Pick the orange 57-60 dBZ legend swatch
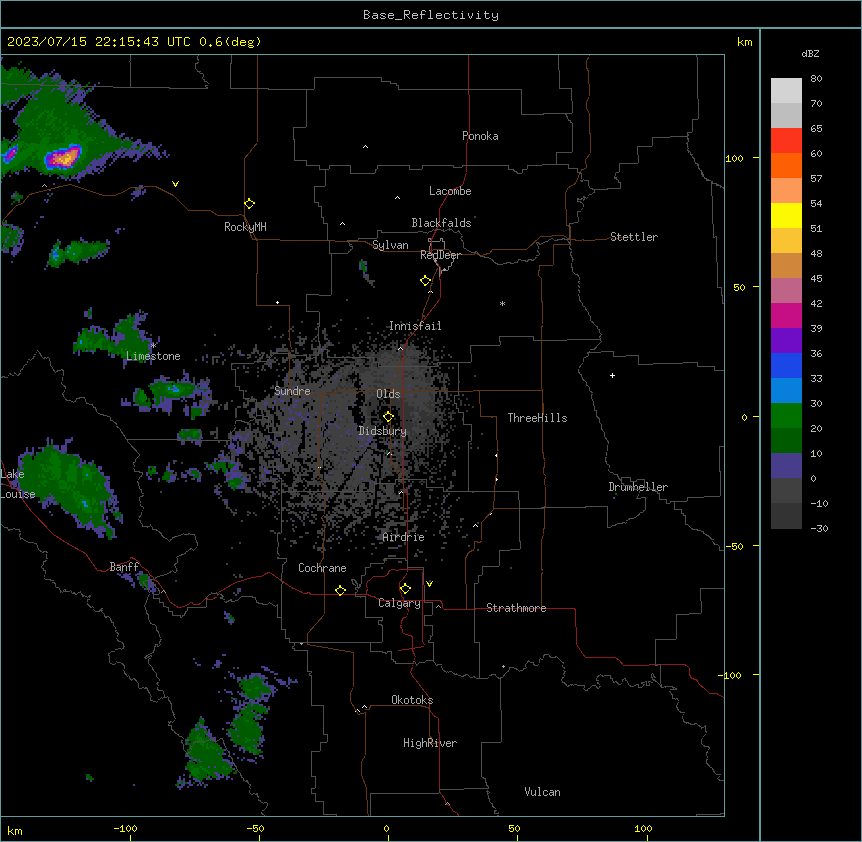The image size is (862, 842). tap(786, 165)
